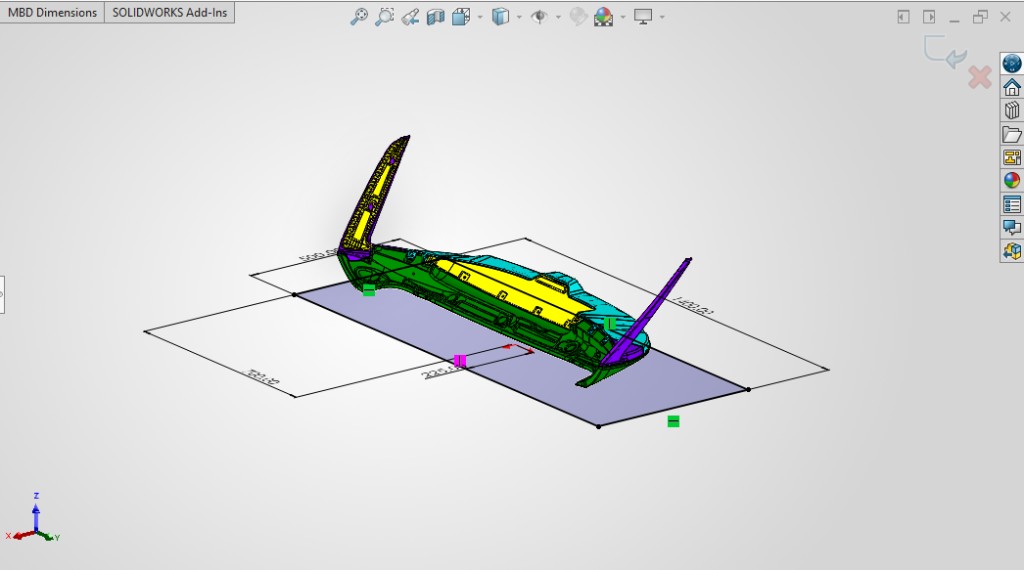Select the Zoom to Area tool
The width and height of the screenshot is (1024, 570).
(384, 17)
